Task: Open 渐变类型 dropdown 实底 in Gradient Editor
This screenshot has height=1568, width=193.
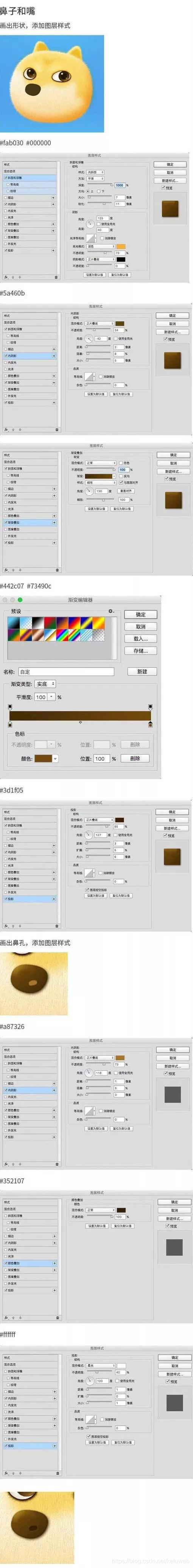Action: [45, 684]
